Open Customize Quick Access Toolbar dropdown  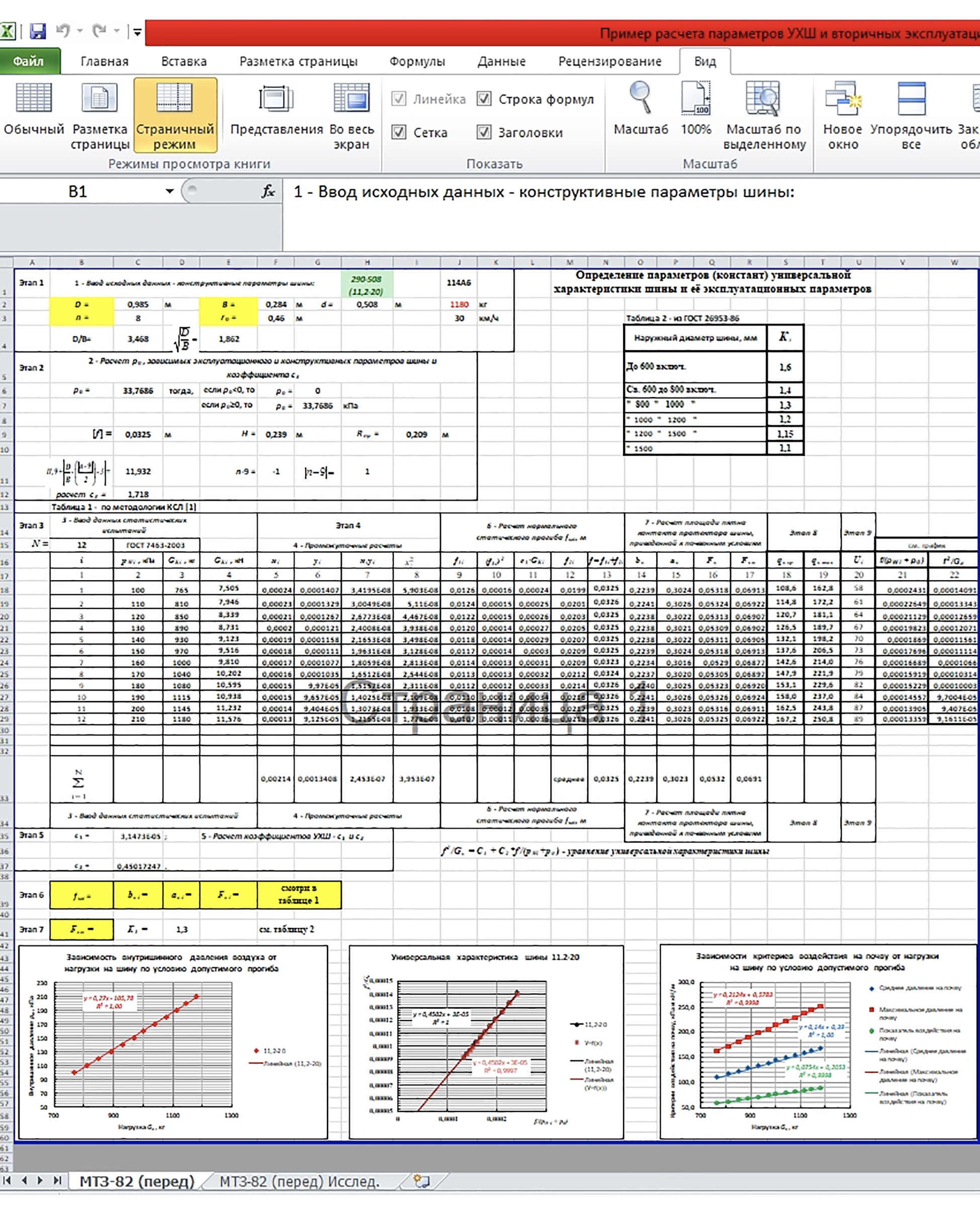click(x=137, y=32)
